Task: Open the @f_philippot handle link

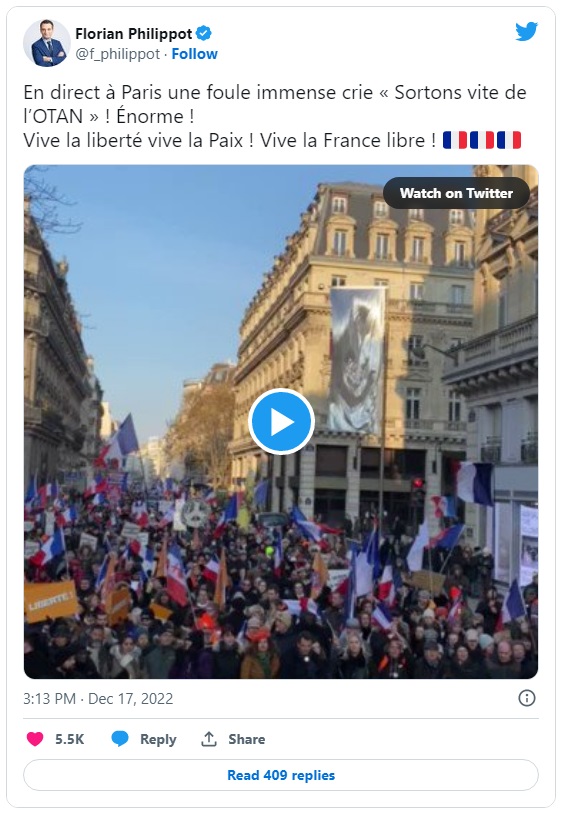Action: [117, 54]
